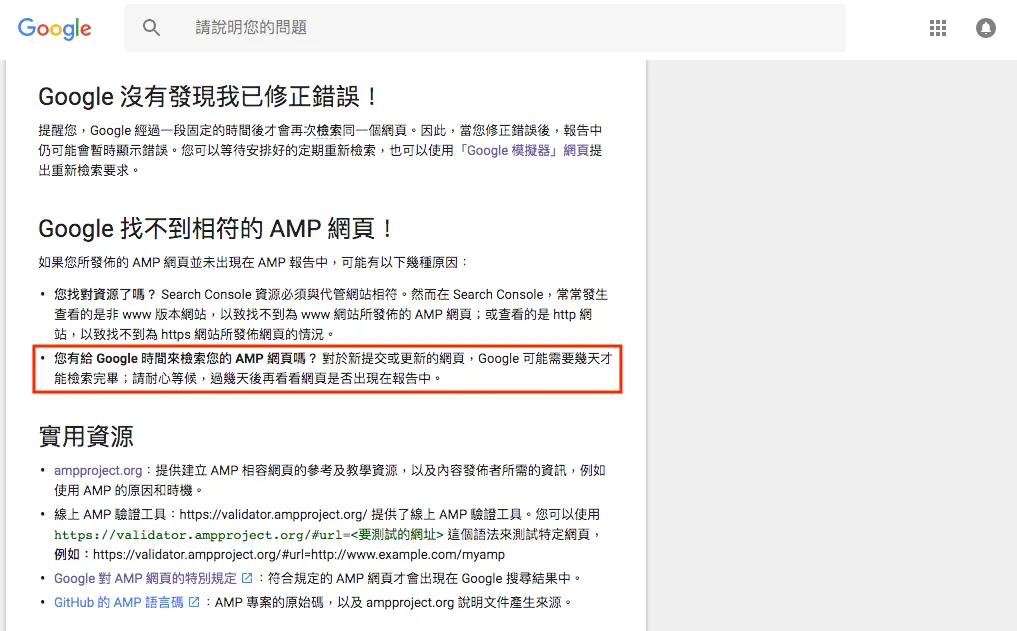Open the account notifications avatar icon
The height and width of the screenshot is (631, 1017).
986,28
